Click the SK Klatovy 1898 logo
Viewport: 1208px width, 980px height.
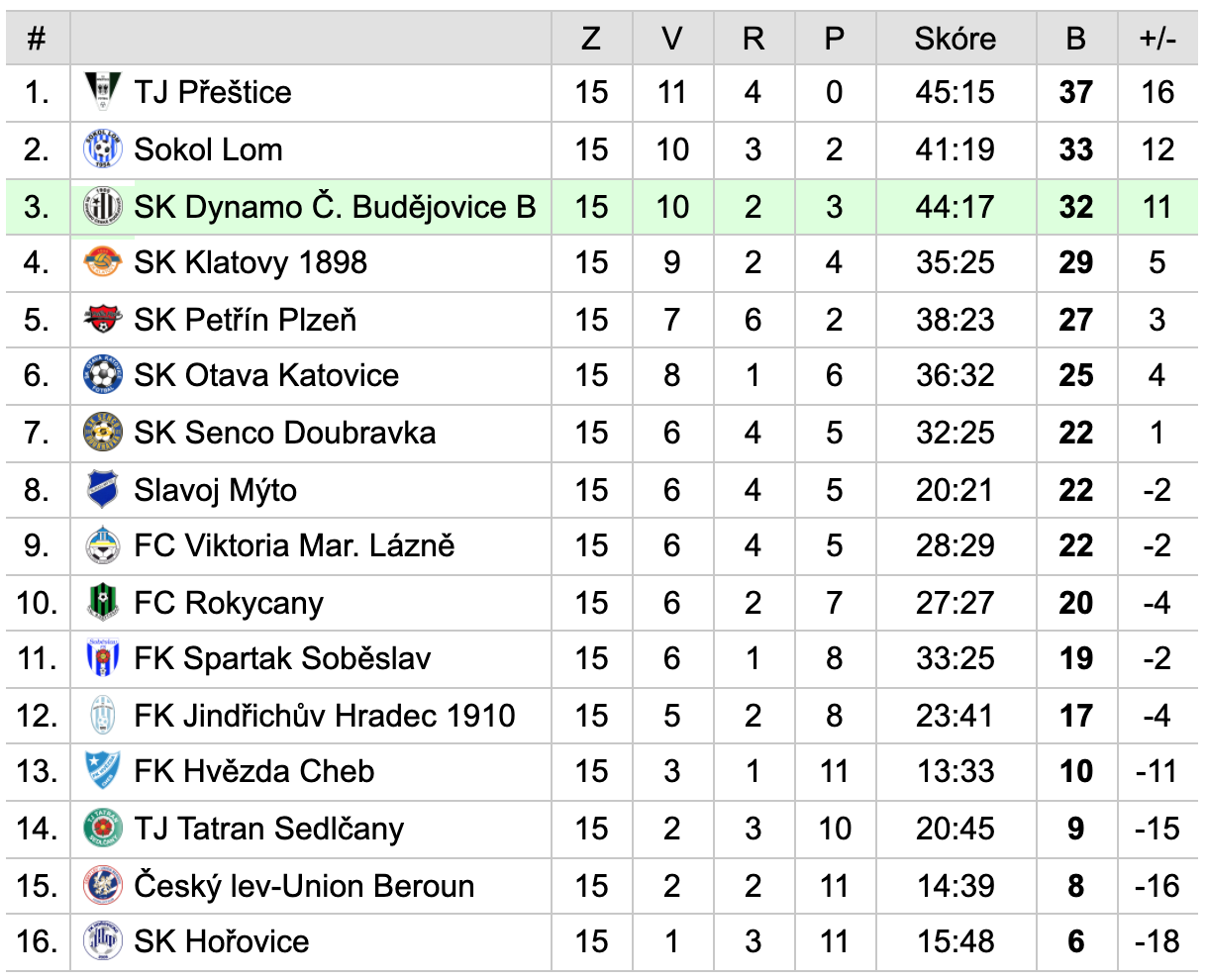point(103,262)
